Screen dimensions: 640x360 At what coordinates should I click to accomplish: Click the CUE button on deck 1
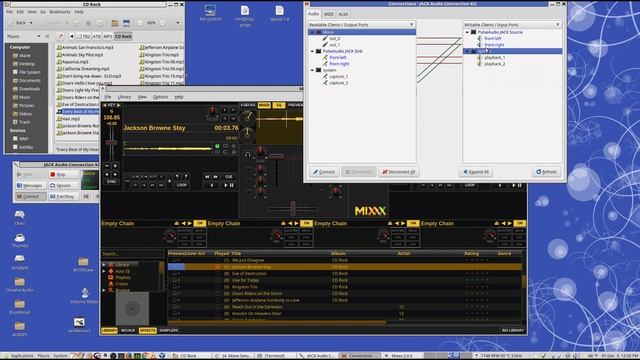(x=229, y=177)
